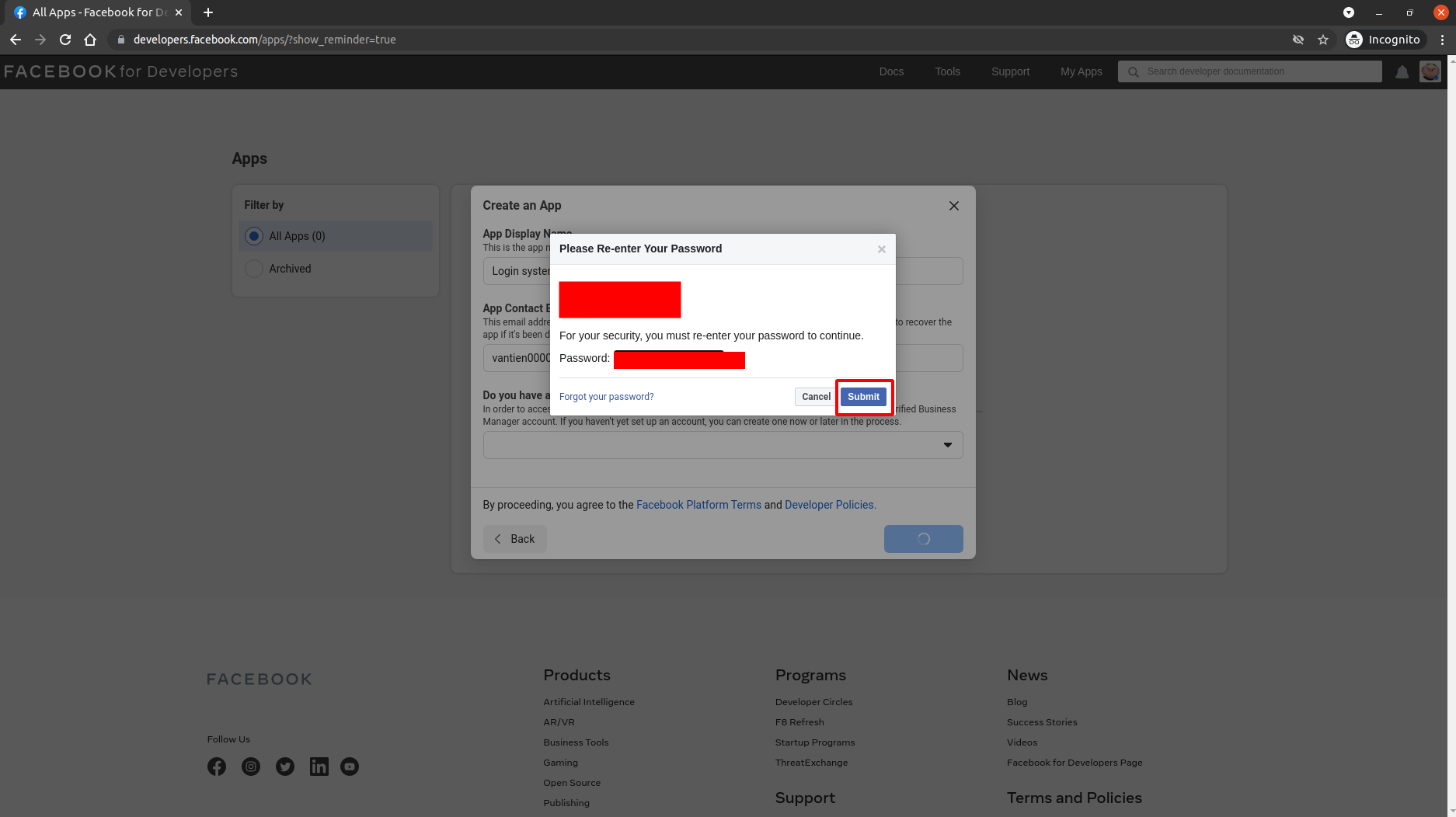Open My Apps in top navigation
This screenshot has width=1456, height=817.
(1081, 71)
